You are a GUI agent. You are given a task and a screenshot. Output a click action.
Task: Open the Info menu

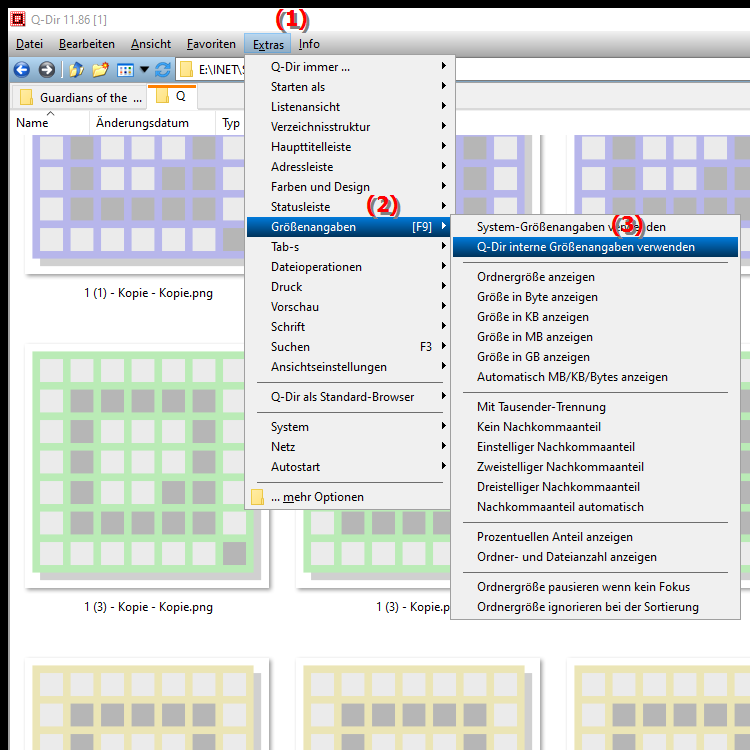[309, 44]
